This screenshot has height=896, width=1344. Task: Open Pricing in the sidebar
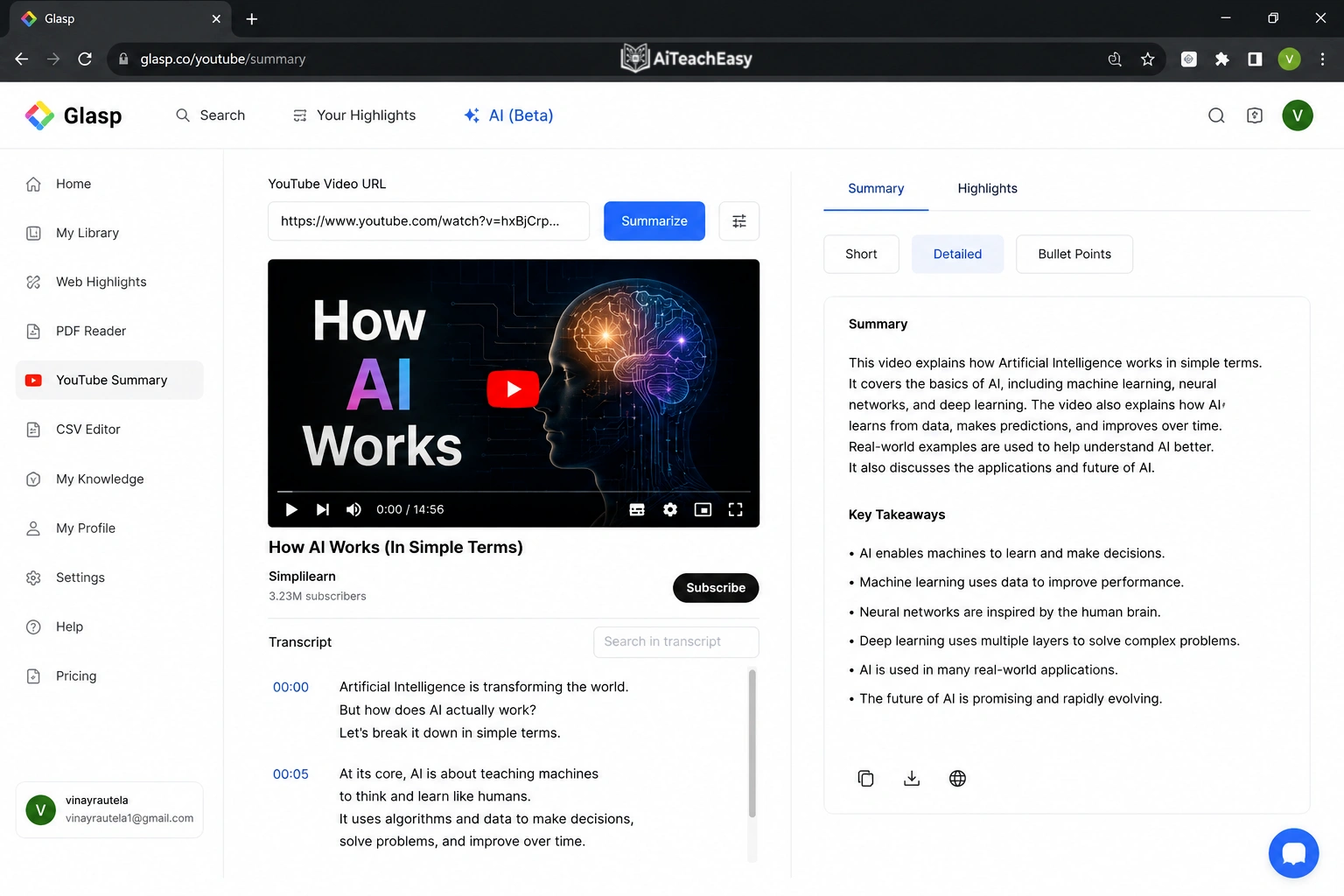pyautogui.click(x=109, y=676)
